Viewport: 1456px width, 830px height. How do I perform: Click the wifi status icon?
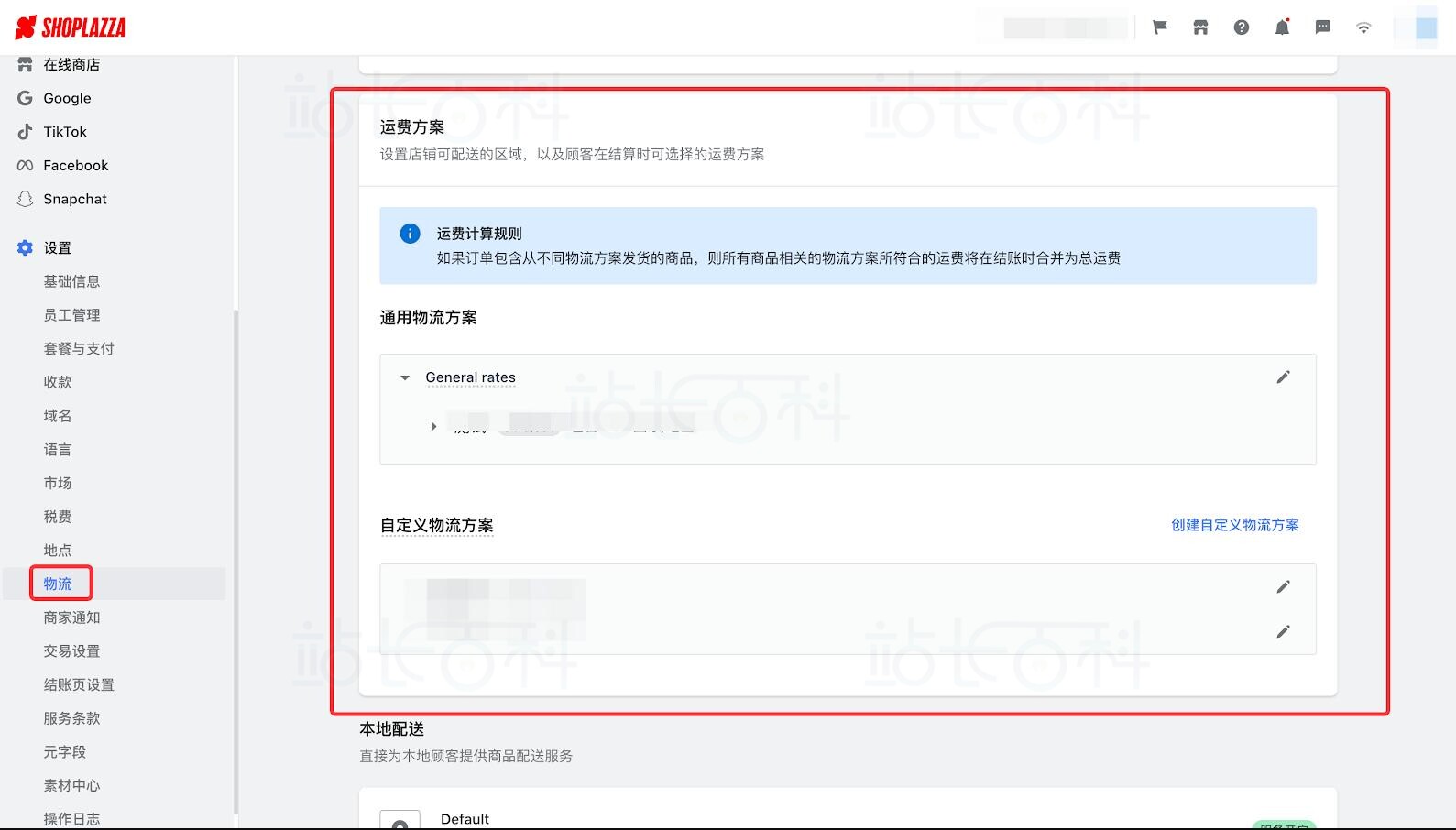[x=1363, y=27]
